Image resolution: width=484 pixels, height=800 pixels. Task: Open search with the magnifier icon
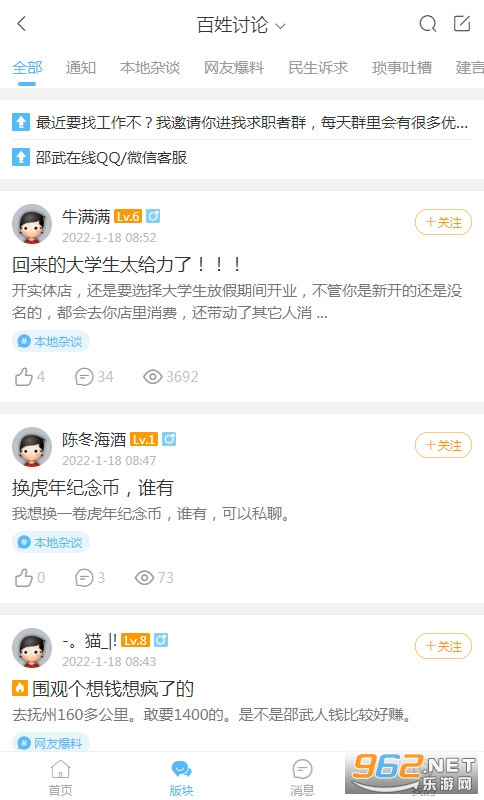pos(427,23)
